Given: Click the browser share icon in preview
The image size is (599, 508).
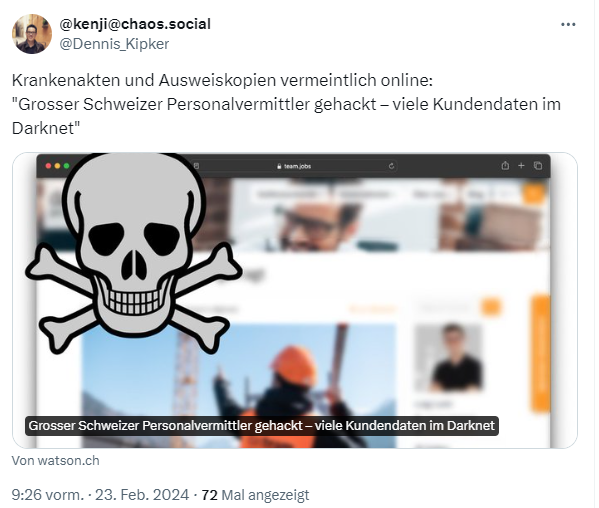Looking at the screenshot, I should [505, 166].
